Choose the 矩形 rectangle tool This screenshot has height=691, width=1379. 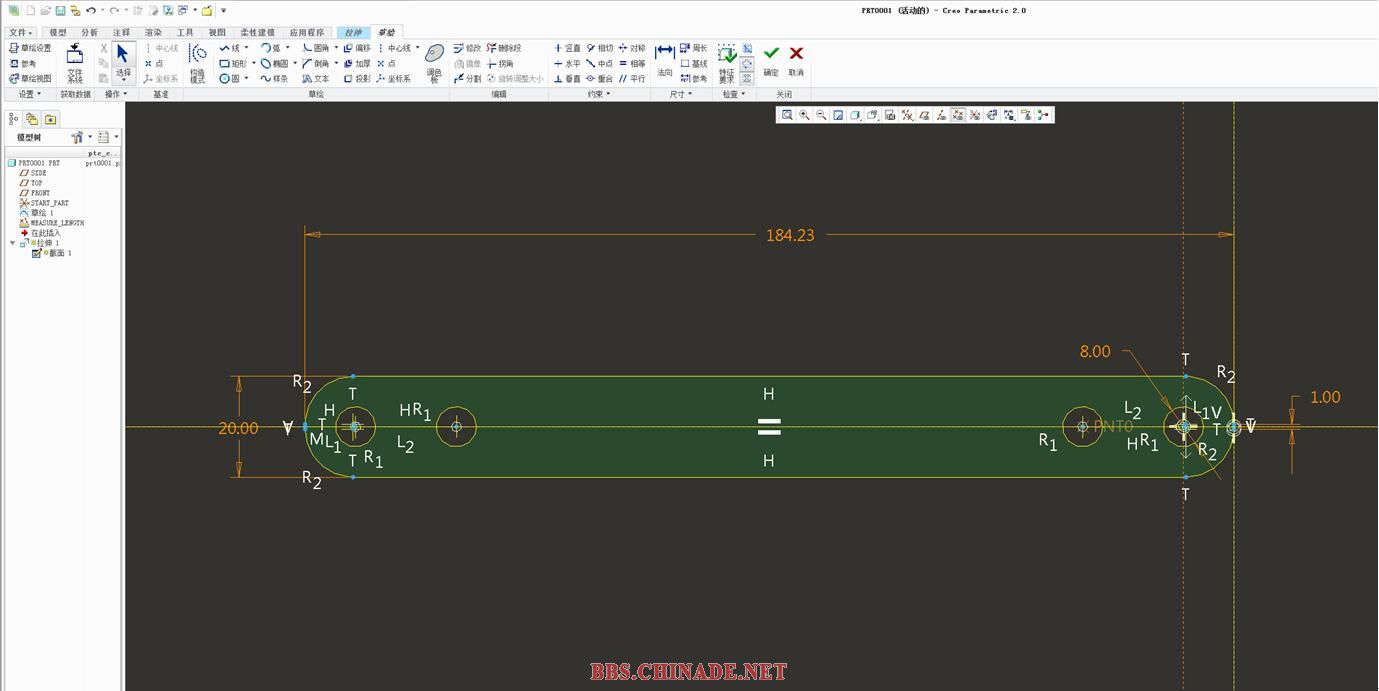(233, 63)
